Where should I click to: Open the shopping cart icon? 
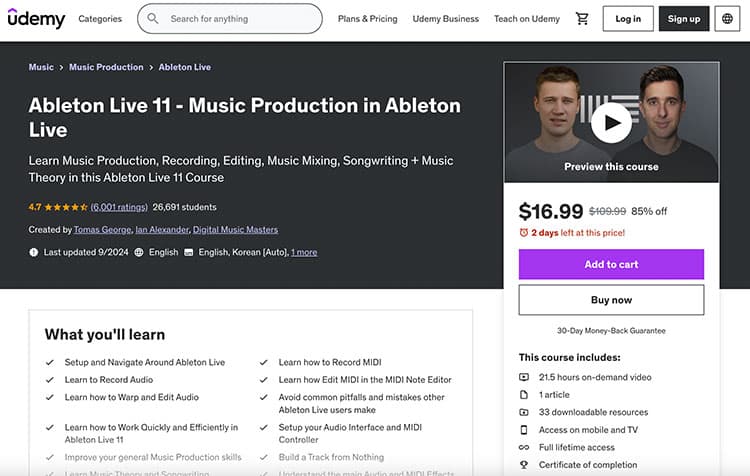coord(582,19)
